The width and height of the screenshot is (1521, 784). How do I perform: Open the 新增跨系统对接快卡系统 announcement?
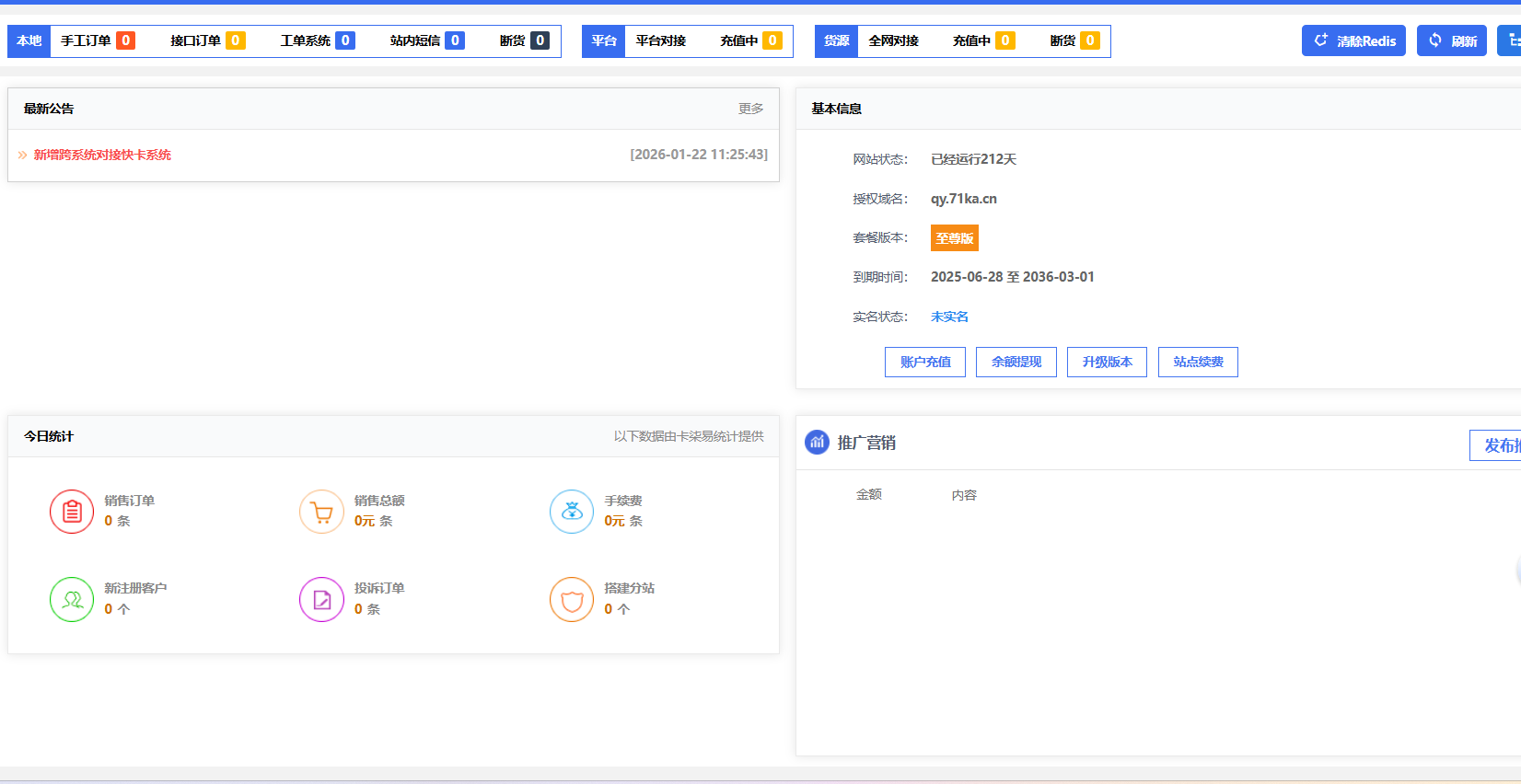point(102,155)
